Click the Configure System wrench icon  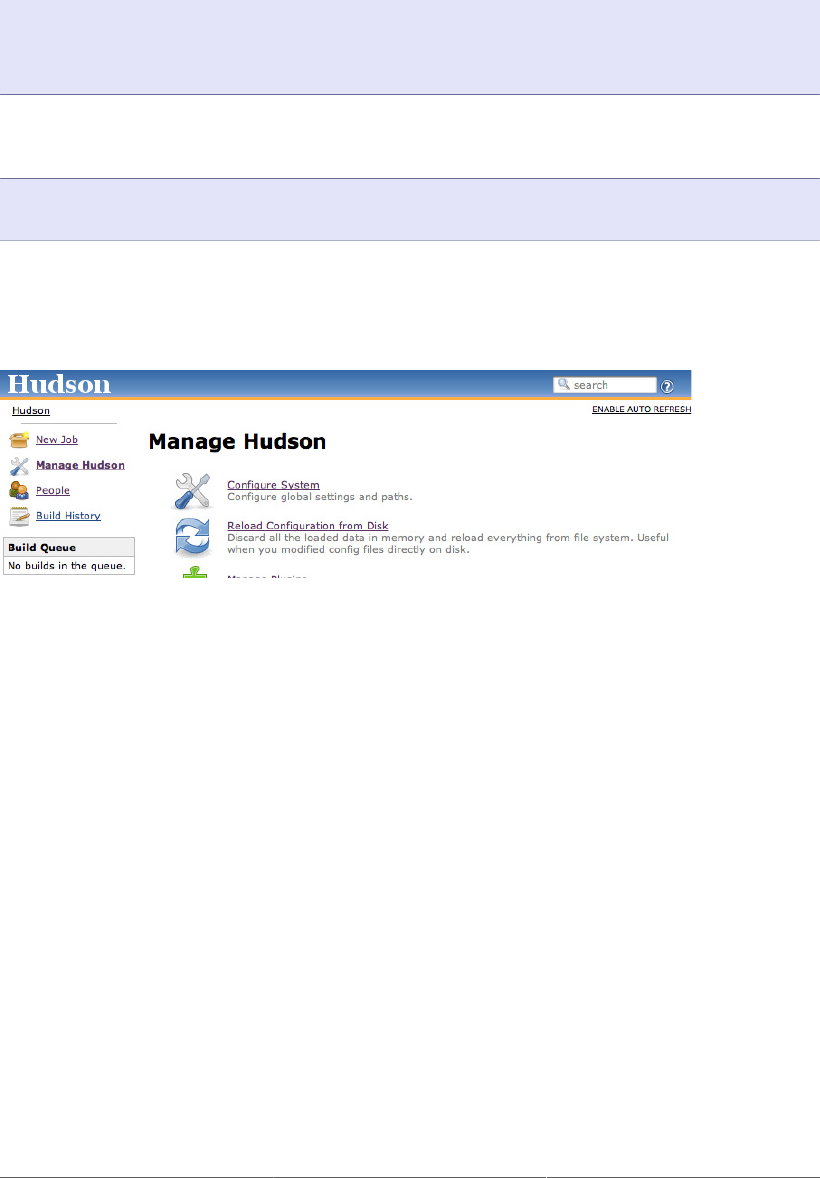click(x=192, y=491)
